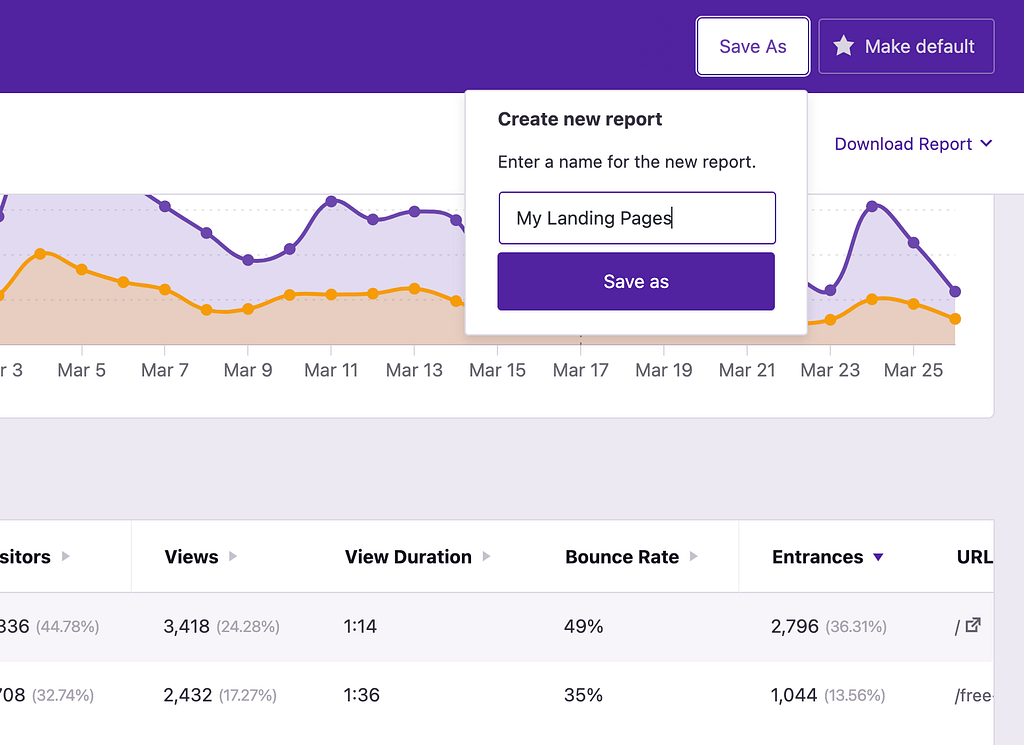Click sort arrow next to View Duration
Viewport: 1024px width, 745px height.
(x=487, y=557)
